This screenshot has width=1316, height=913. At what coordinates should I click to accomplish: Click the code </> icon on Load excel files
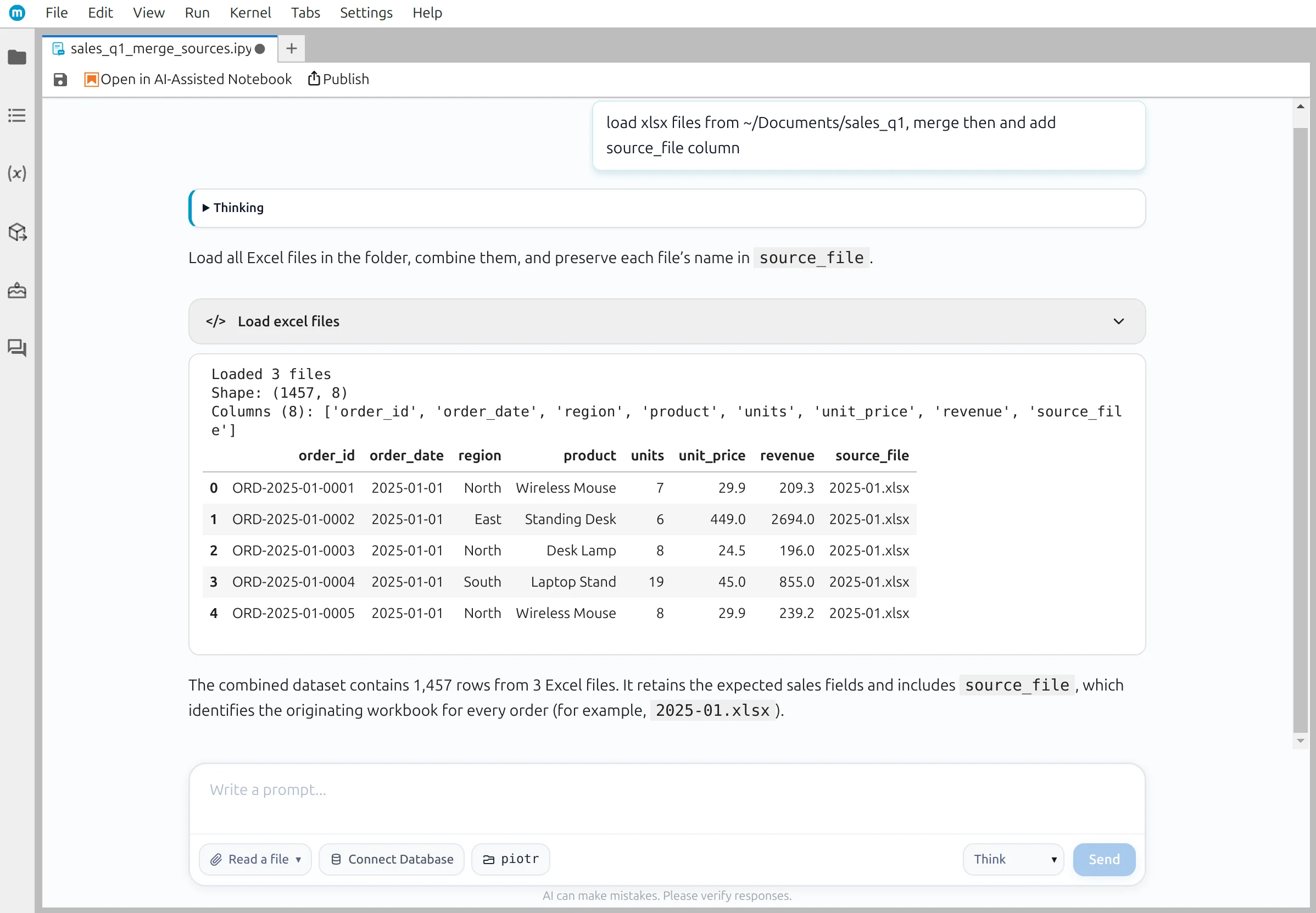click(x=216, y=321)
